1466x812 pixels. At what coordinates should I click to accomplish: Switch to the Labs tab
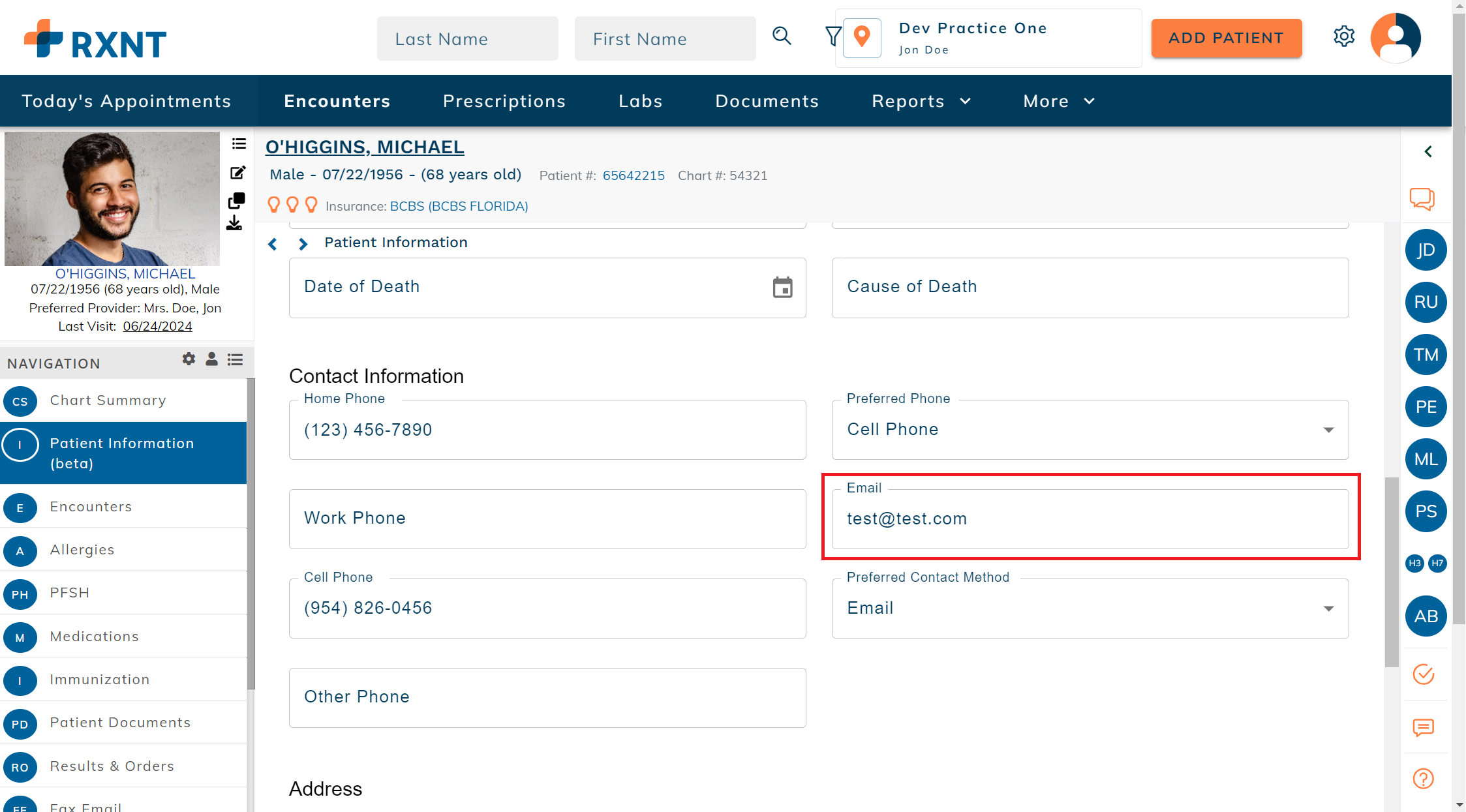click(640, 101)
